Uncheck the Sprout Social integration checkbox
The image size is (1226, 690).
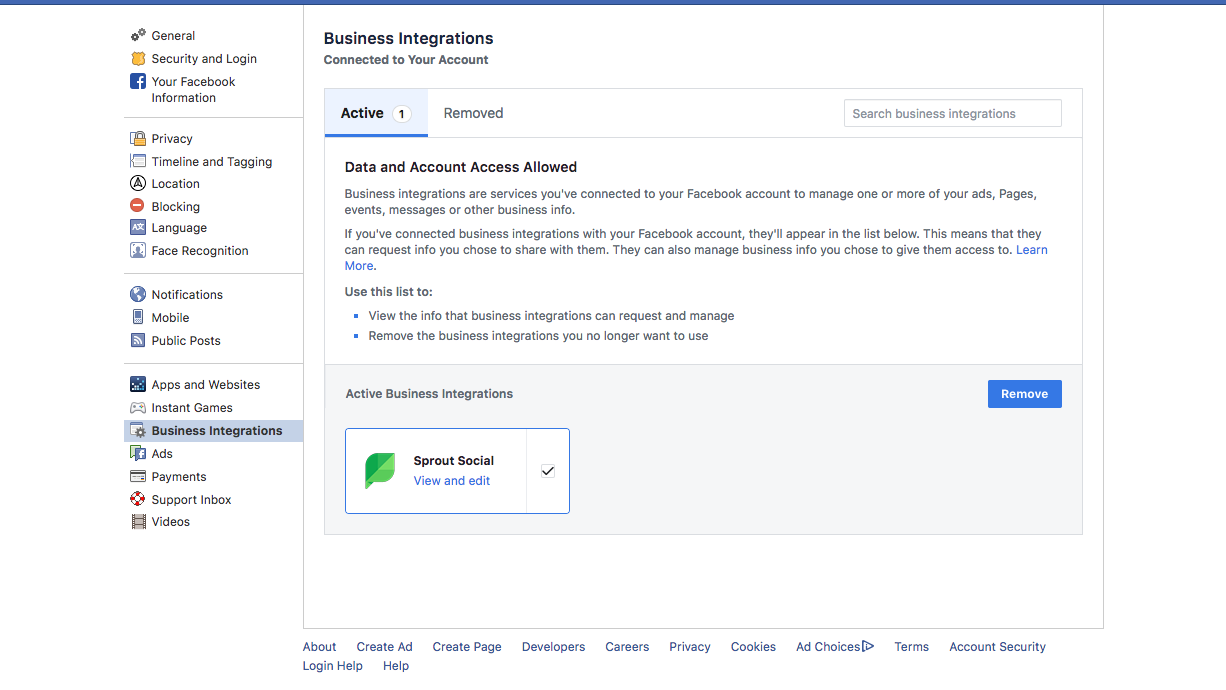pyautogui.click(x=547, y=470)
